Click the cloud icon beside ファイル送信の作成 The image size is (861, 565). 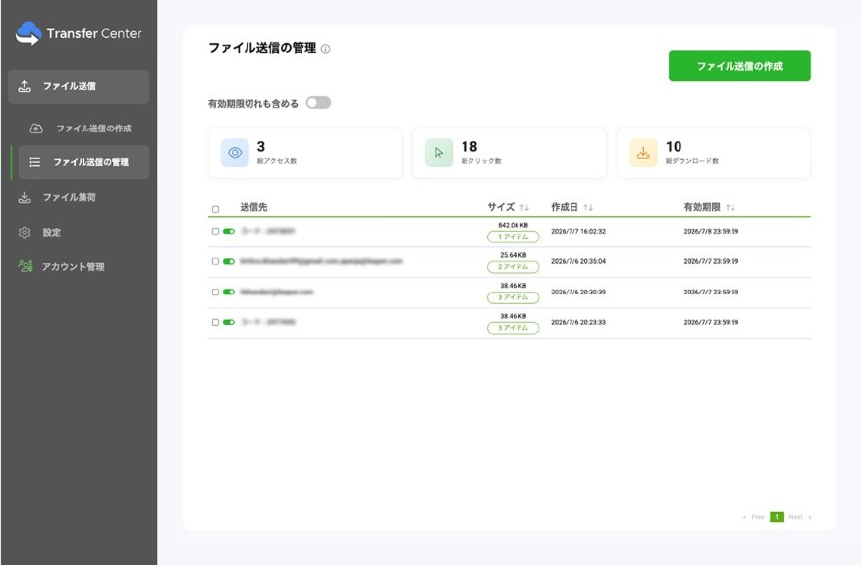[x=36, y=128]
